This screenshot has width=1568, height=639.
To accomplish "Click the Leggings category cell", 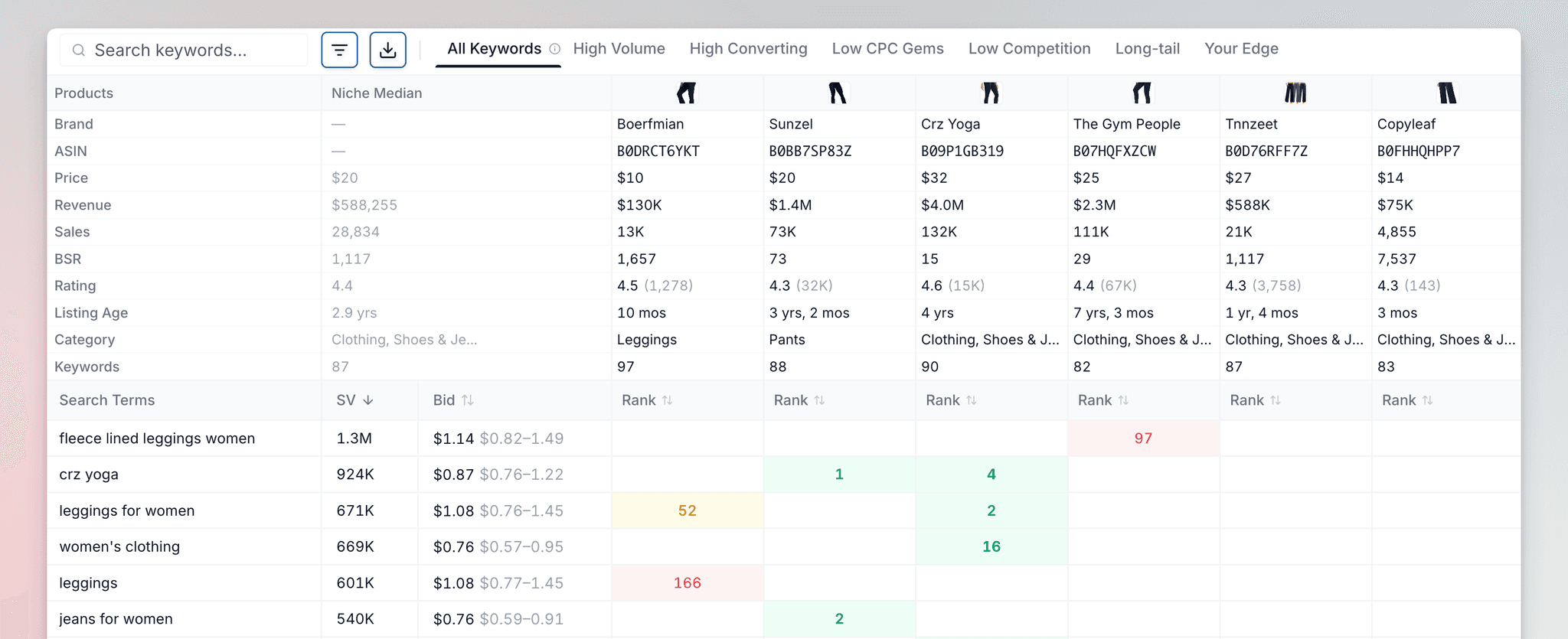I will (x=647, y=340).
